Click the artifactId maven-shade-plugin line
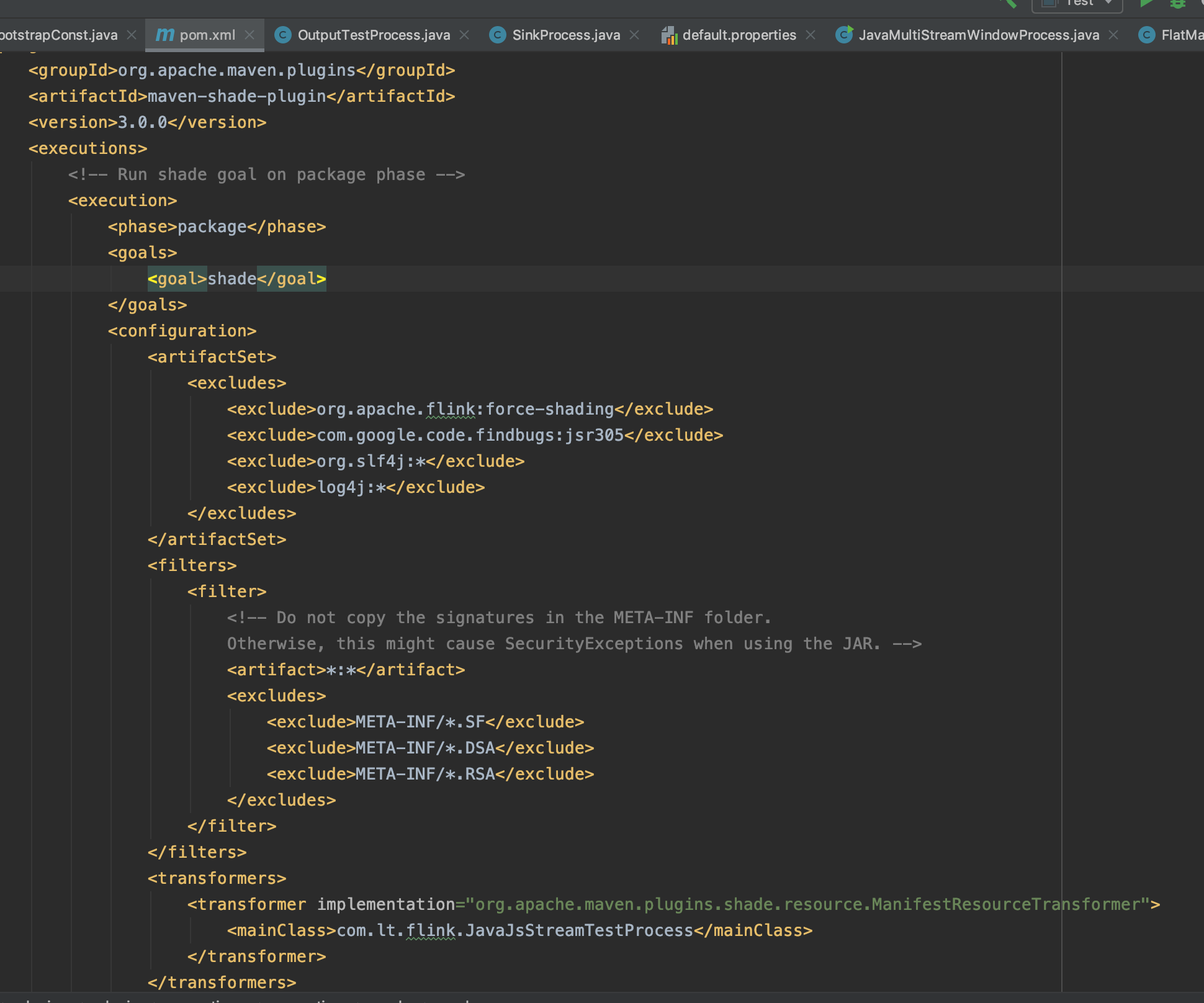This screenshot has width=1204, height=1003. [241, 96]
